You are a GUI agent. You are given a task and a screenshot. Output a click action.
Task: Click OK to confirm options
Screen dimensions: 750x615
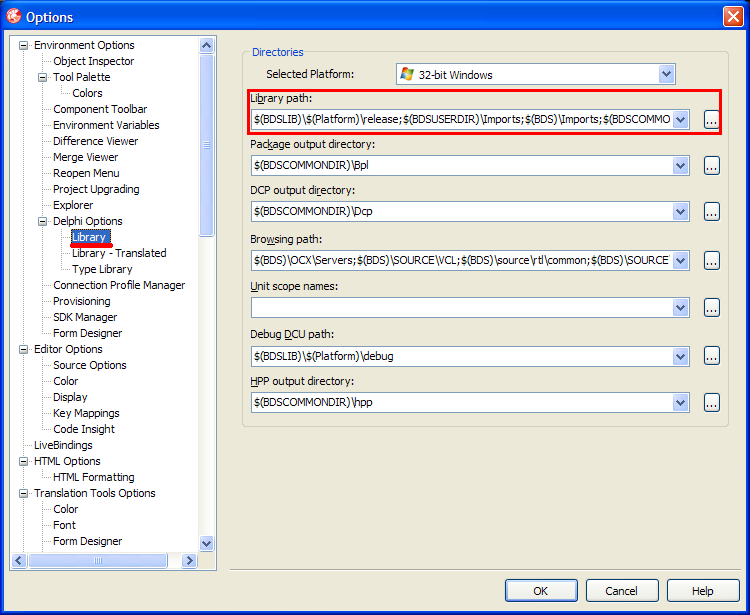[541, 591]
